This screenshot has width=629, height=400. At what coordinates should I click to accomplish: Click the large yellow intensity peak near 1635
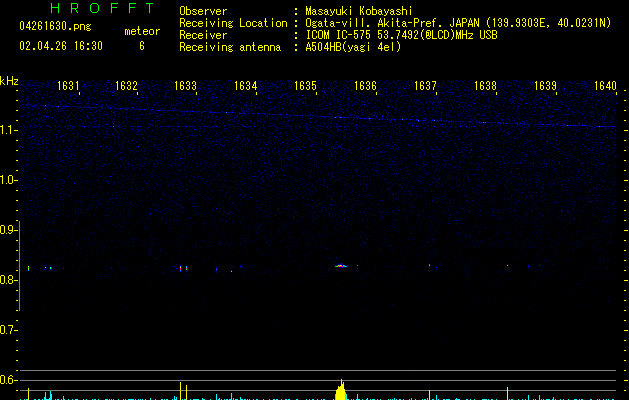341,390
